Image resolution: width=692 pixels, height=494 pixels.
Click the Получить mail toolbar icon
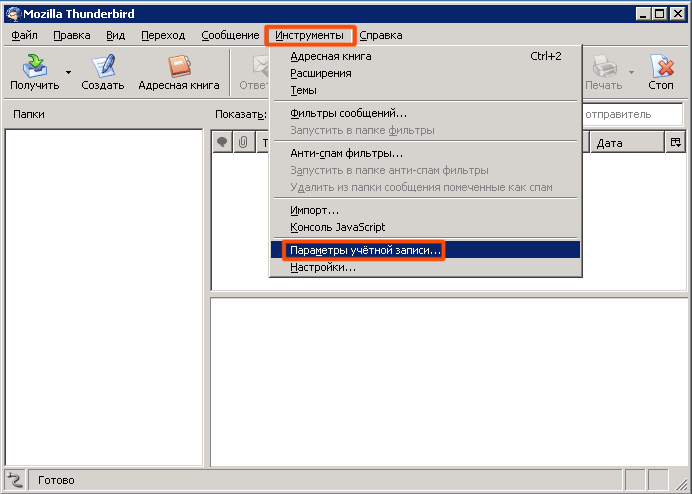(x=35, y=66)
